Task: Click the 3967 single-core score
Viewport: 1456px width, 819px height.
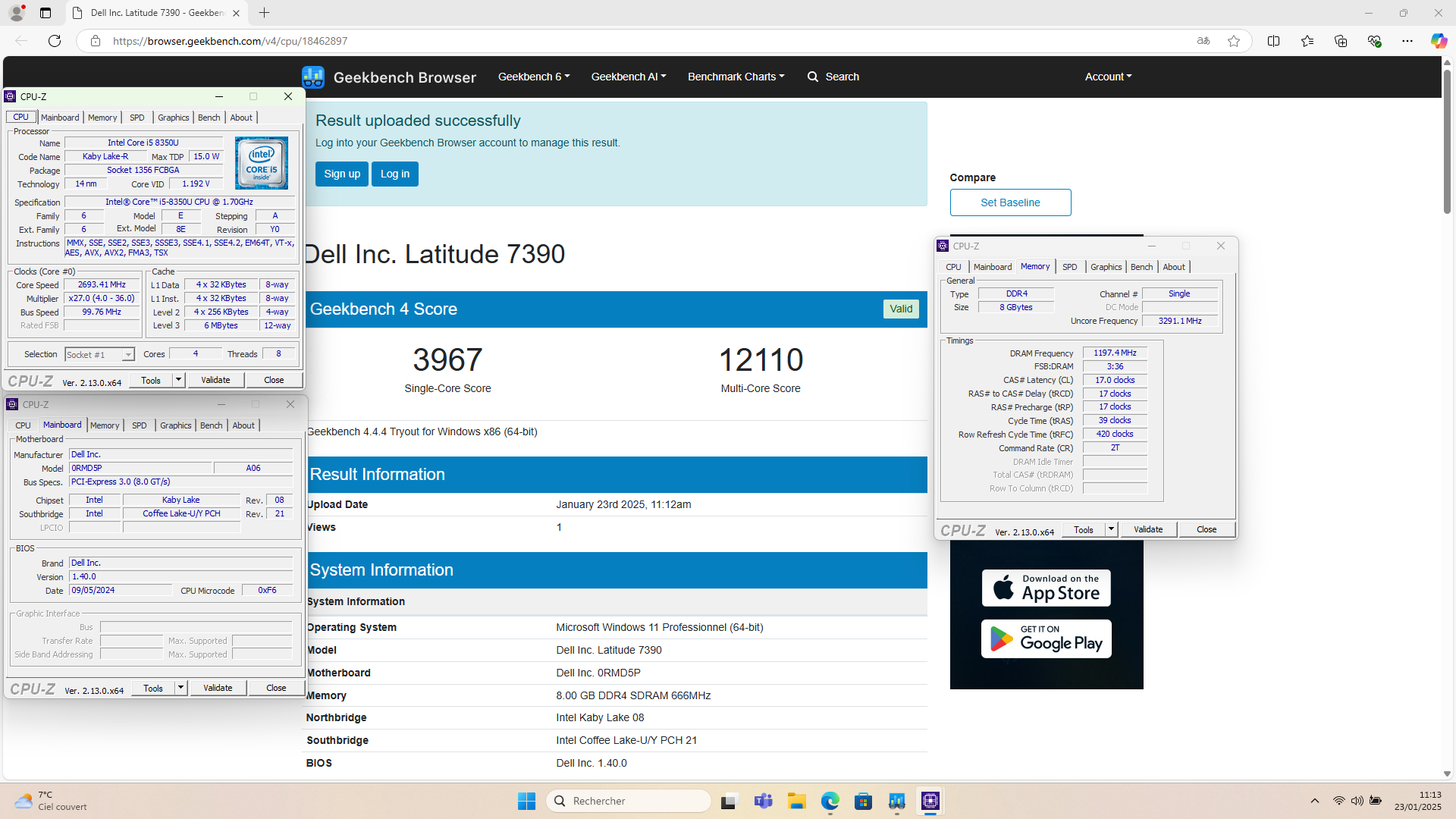Action: point(447,359)
